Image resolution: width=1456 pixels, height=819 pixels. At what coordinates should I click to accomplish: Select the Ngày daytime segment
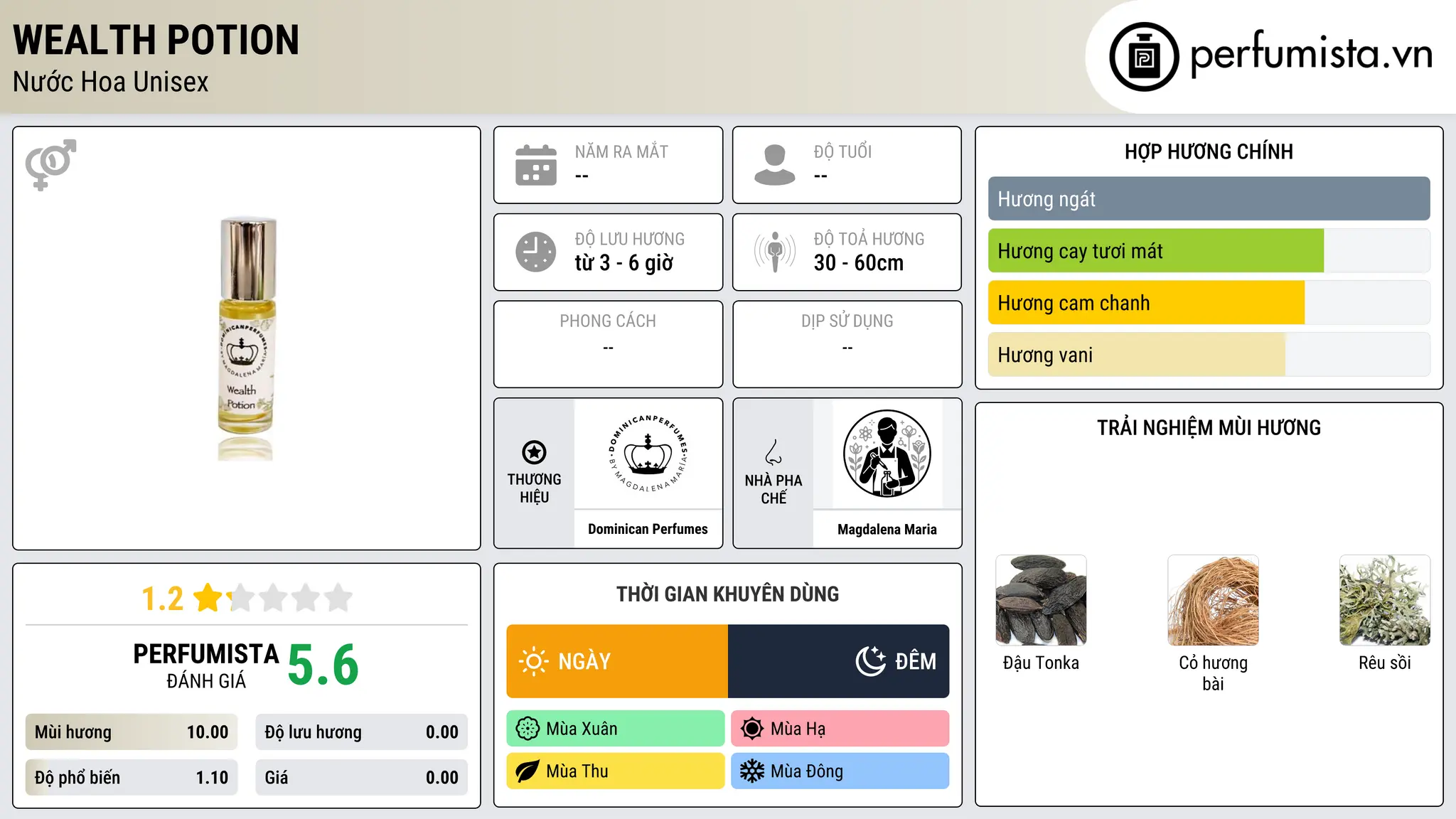coord(617,661)
